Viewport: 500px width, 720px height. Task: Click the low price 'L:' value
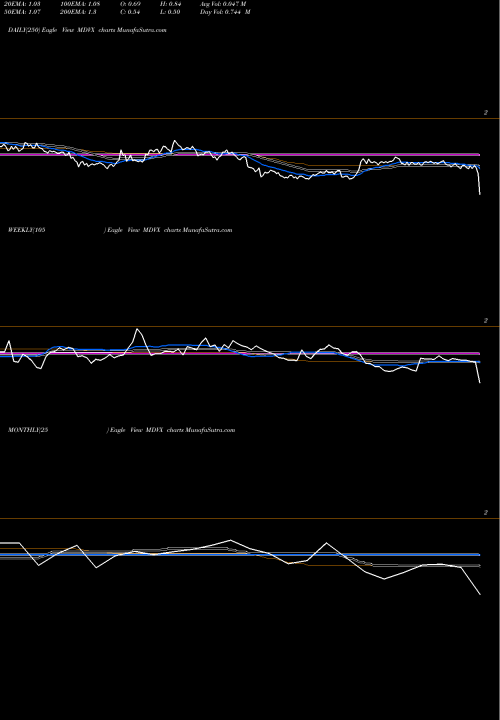click(x=170, y=12)
